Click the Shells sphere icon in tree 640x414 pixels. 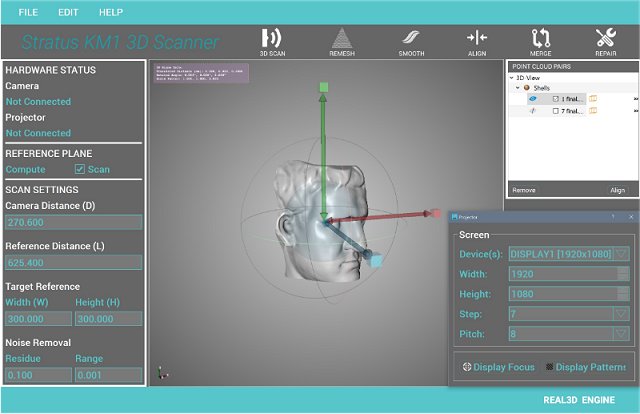[527, 88]
